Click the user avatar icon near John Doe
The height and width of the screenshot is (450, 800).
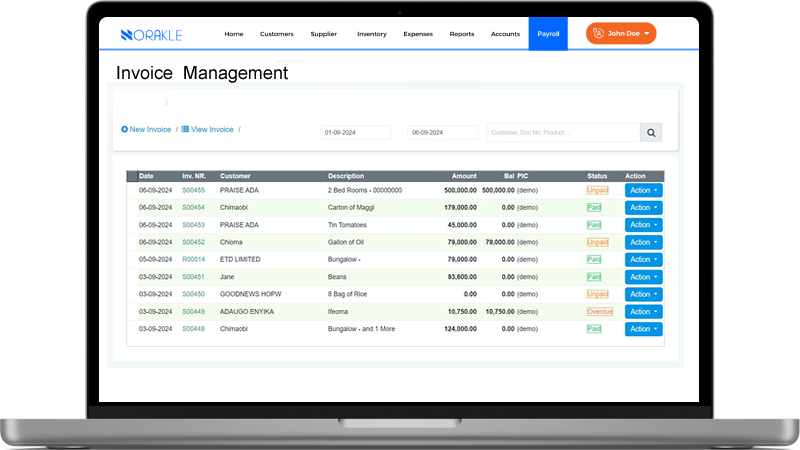coord(598,34)
